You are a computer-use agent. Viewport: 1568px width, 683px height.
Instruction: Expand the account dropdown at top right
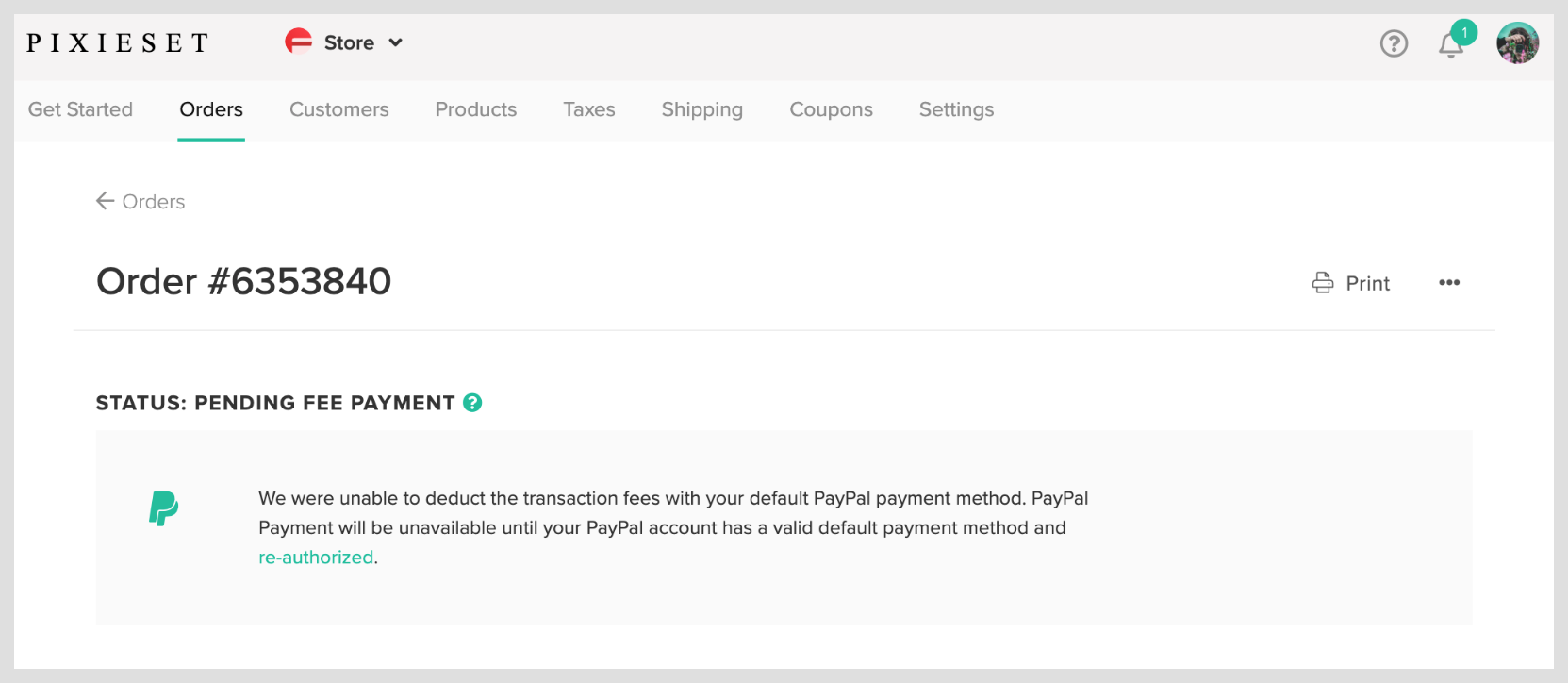coord(1518,42)
